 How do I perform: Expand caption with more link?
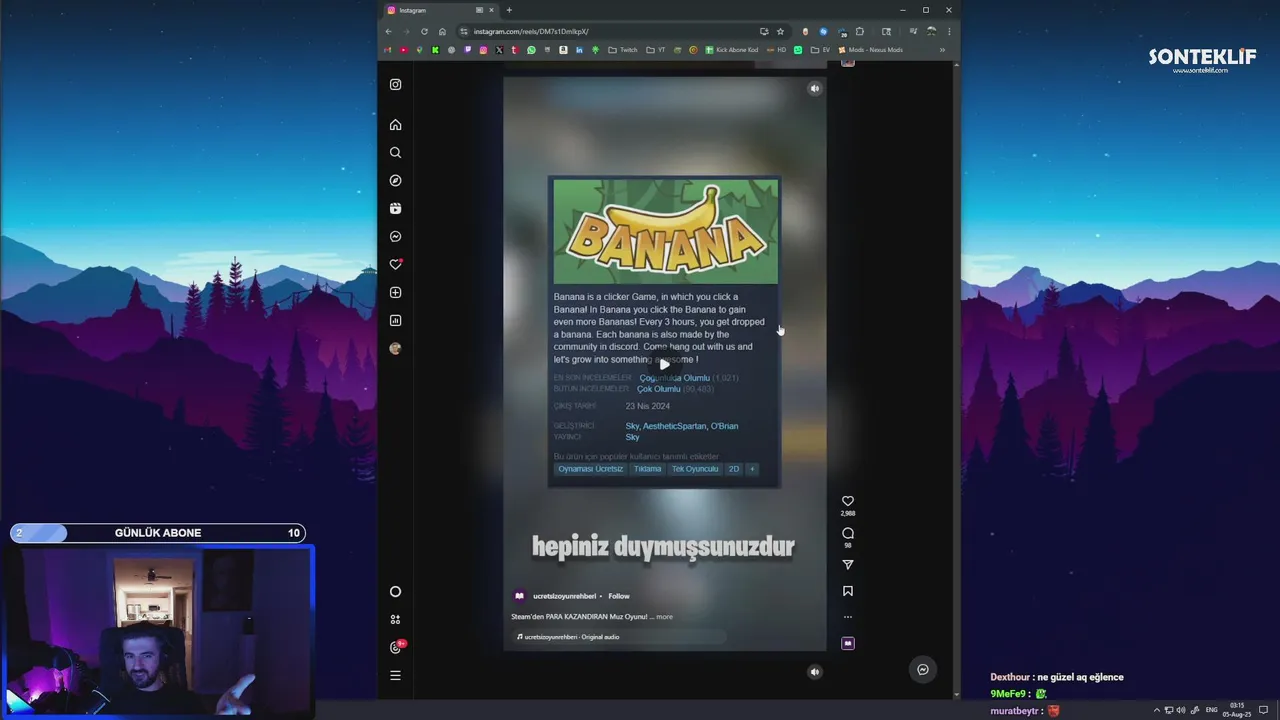pos(665,617)
